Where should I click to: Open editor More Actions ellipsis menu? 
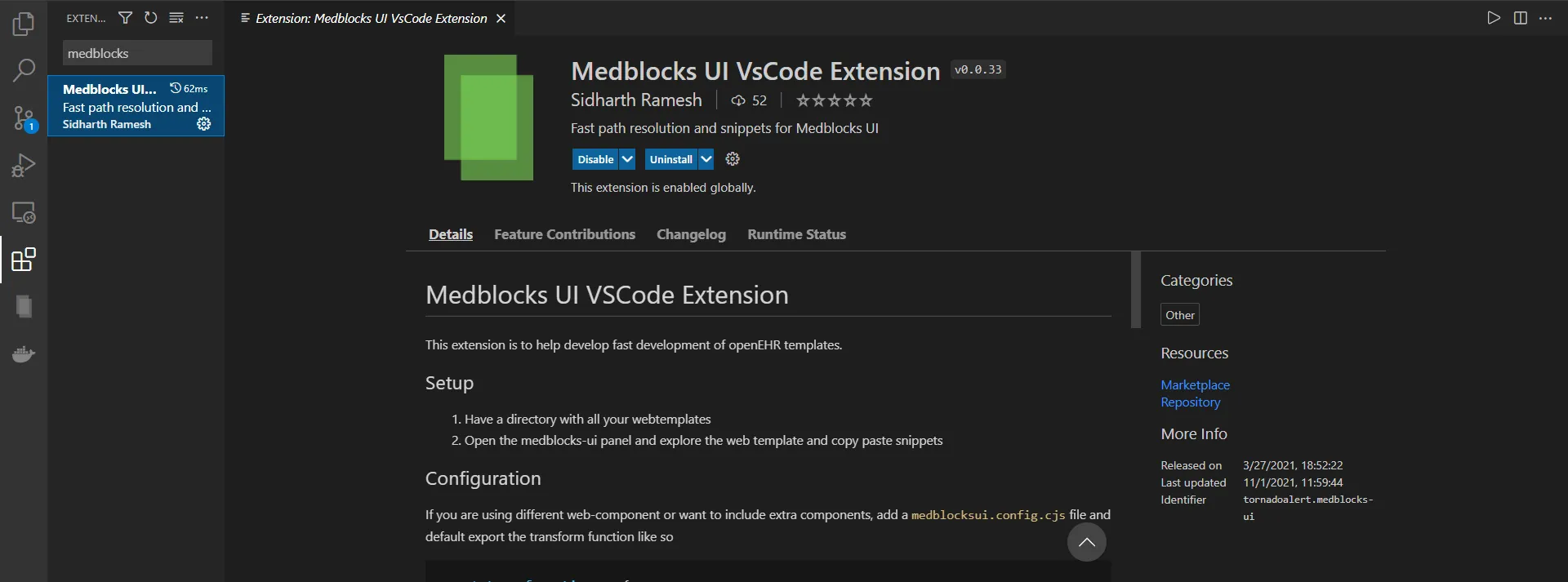[1546, 17]
